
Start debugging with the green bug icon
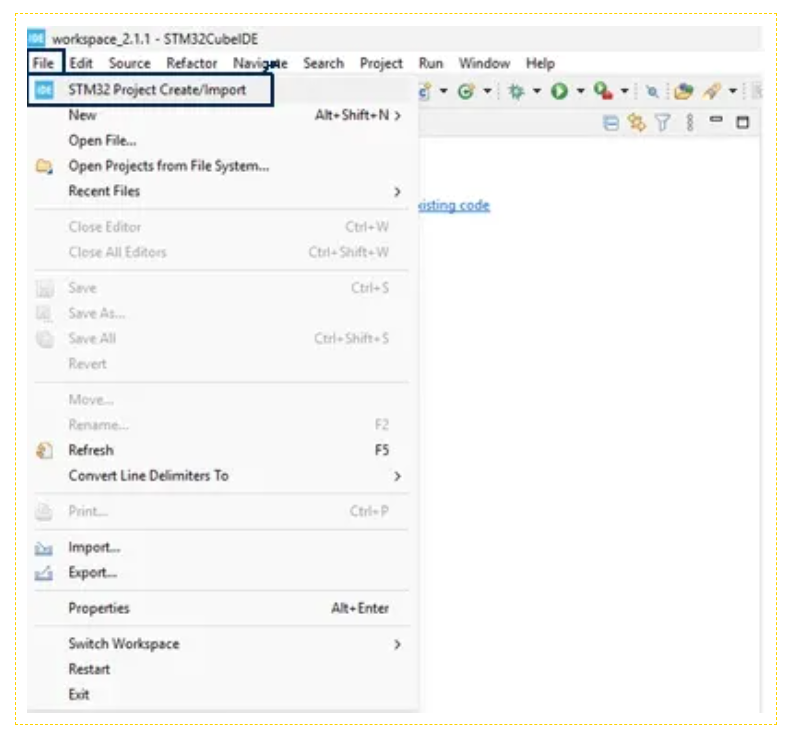click(516, 91)
